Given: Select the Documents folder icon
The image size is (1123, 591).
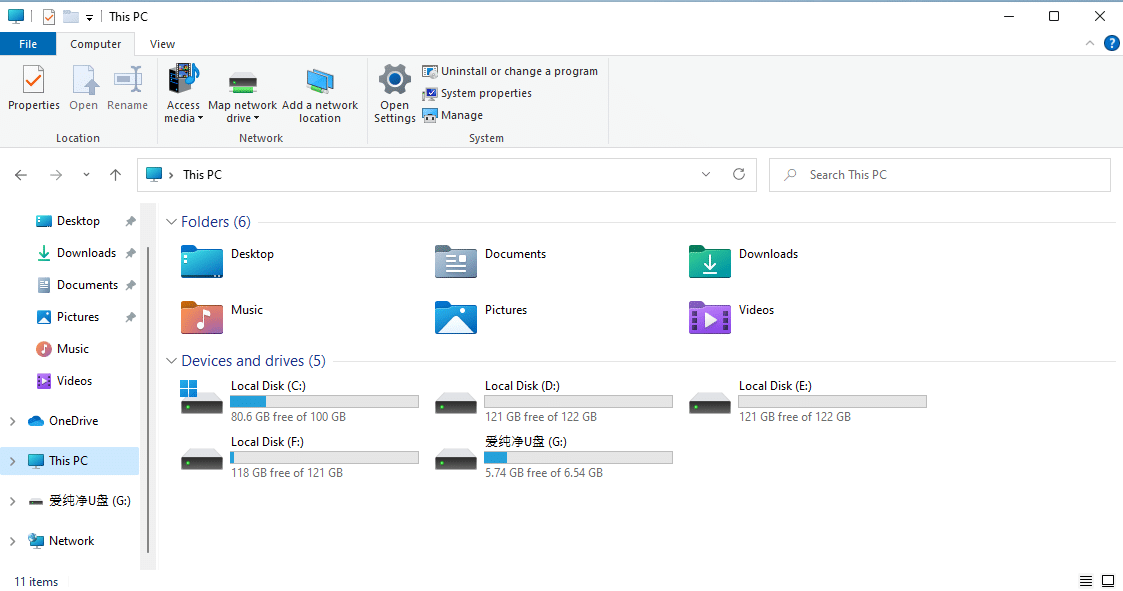Looking at the screenshot, I should 456,261.
